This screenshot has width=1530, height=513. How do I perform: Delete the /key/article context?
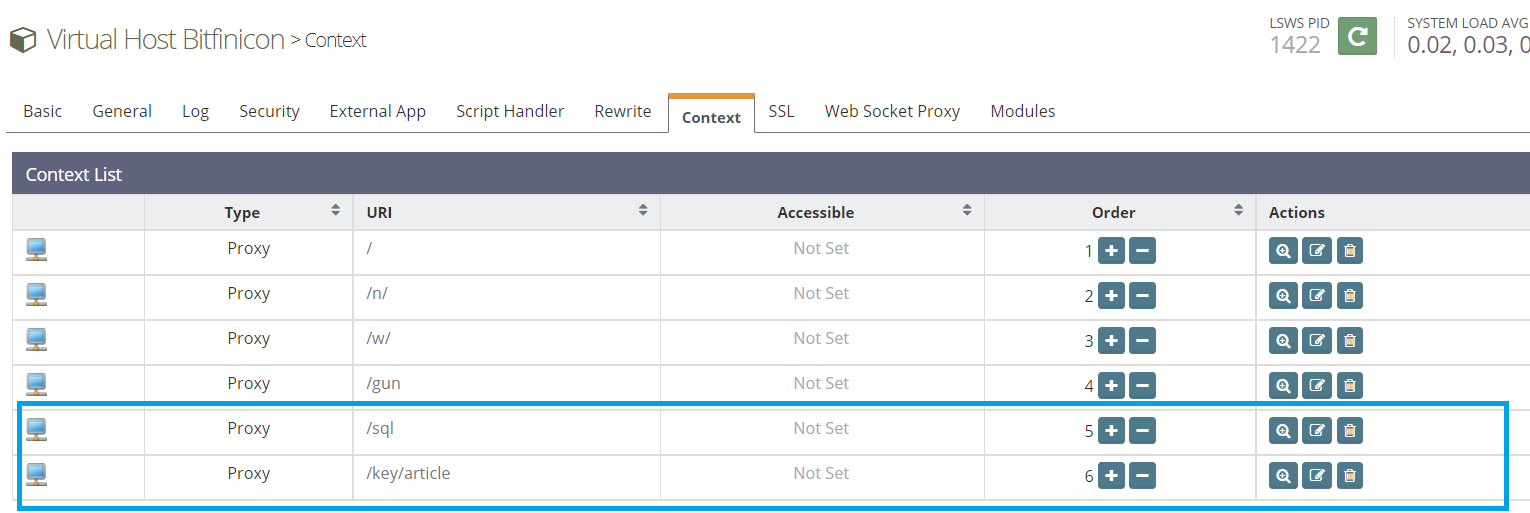click(1350, 476)
